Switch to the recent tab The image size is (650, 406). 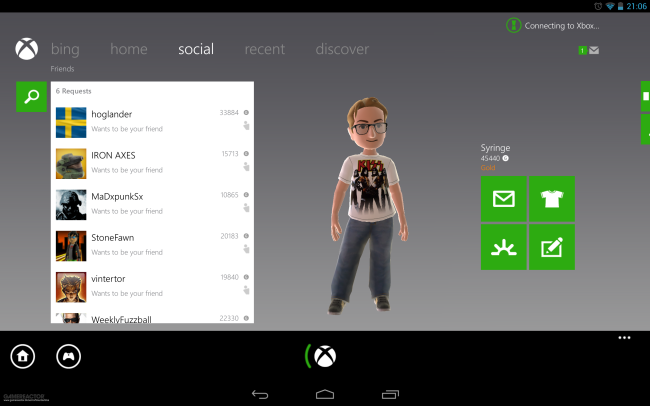click(x=264, y=49)
